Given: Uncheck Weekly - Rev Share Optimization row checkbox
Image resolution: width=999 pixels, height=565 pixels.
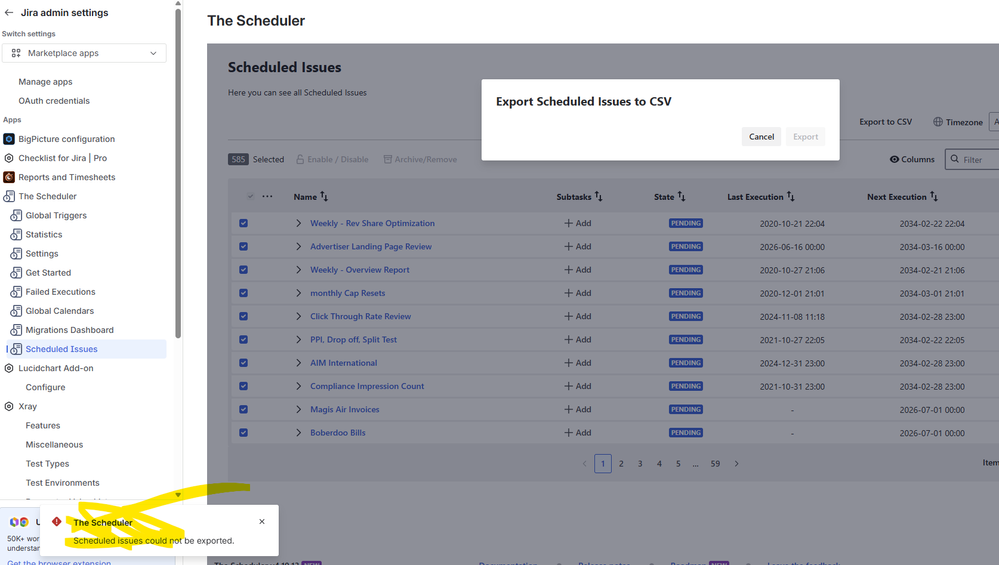Looking at the screenshot, I should 243,223.
